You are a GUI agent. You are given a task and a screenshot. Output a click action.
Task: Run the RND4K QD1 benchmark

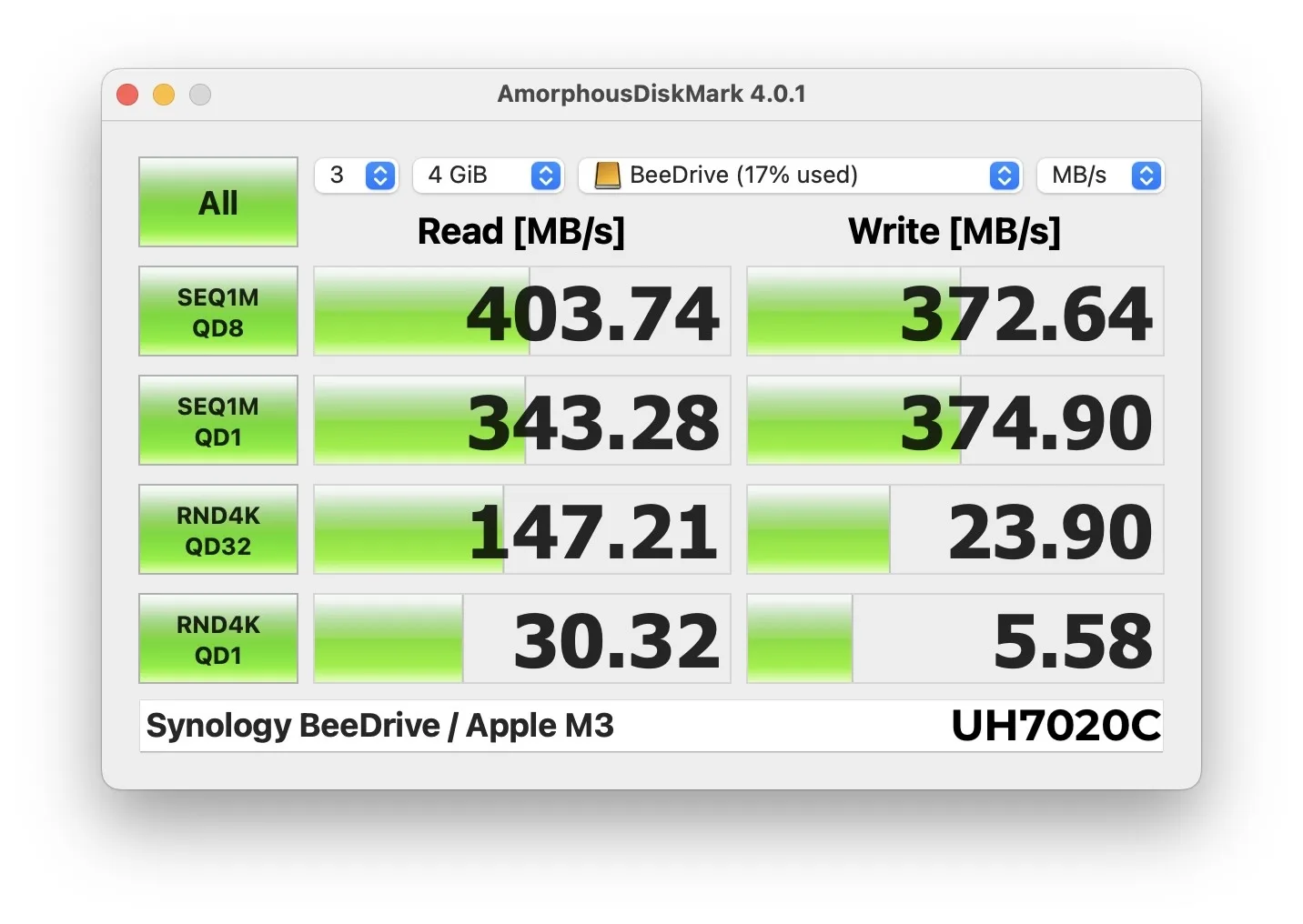click(218, 638)
